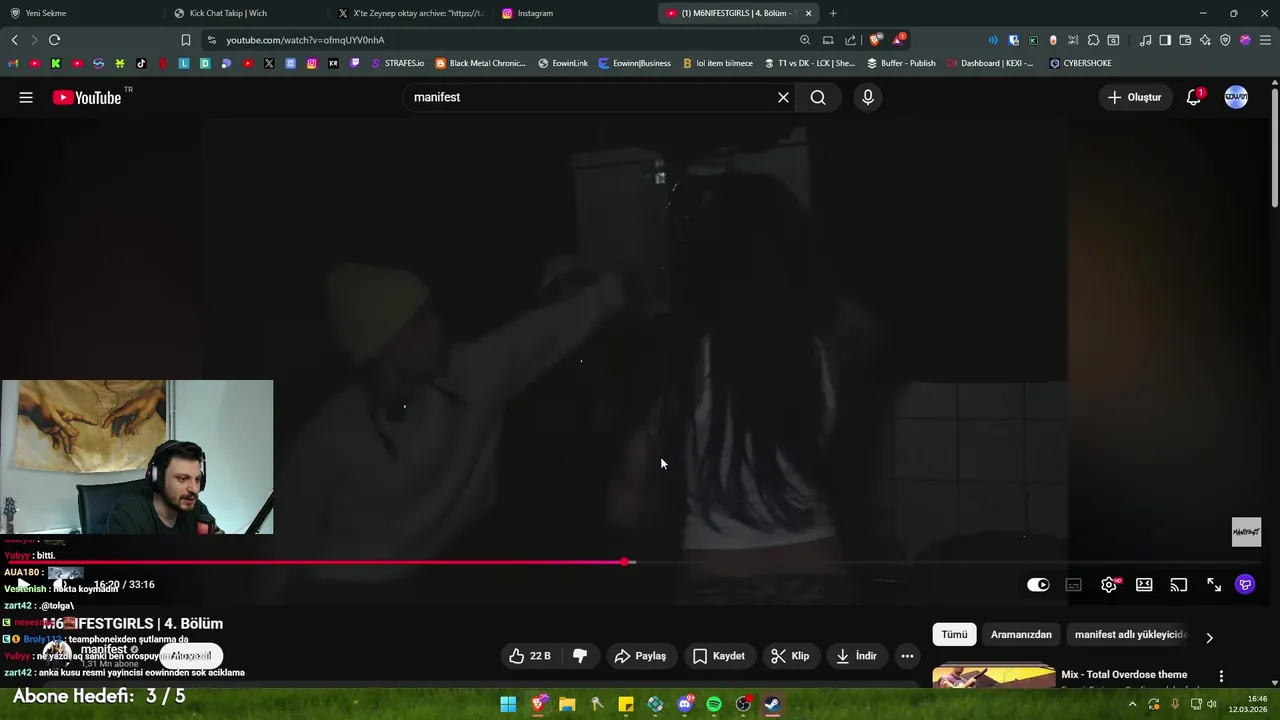Open Mix - Total Overdose theme thumbnail

(x=994, y=677)
